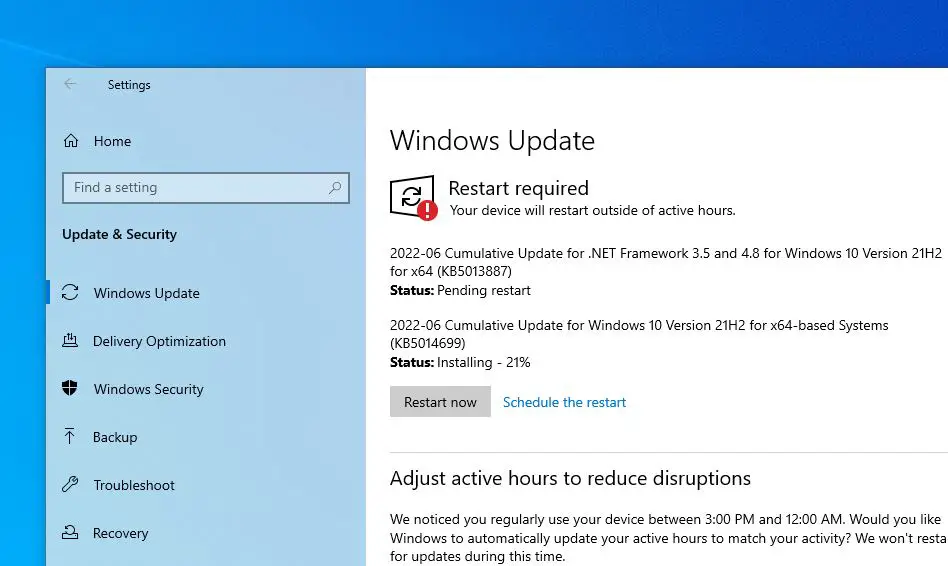Click the Restart now button
The width and height of the screenshot is (948, 566).
click(440, 402)
